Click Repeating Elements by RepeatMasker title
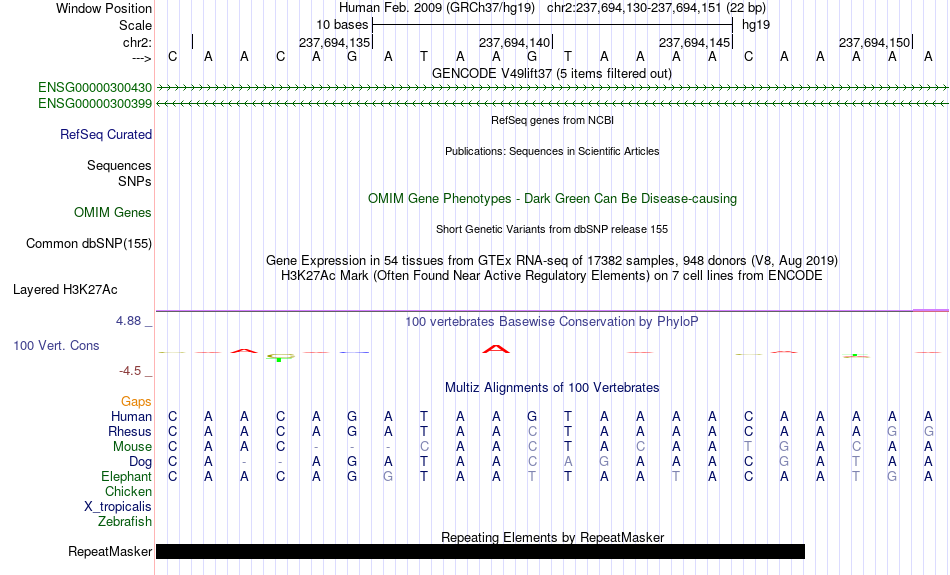The image size is (950, 575). click(x=552, y=537)
